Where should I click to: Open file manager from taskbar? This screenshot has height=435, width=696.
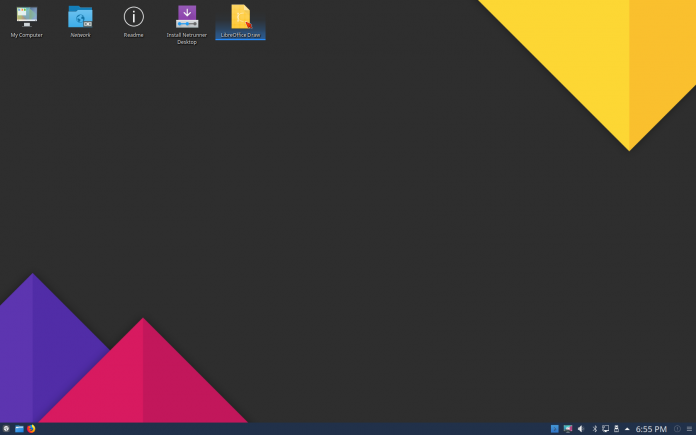(x=19, y=429)
